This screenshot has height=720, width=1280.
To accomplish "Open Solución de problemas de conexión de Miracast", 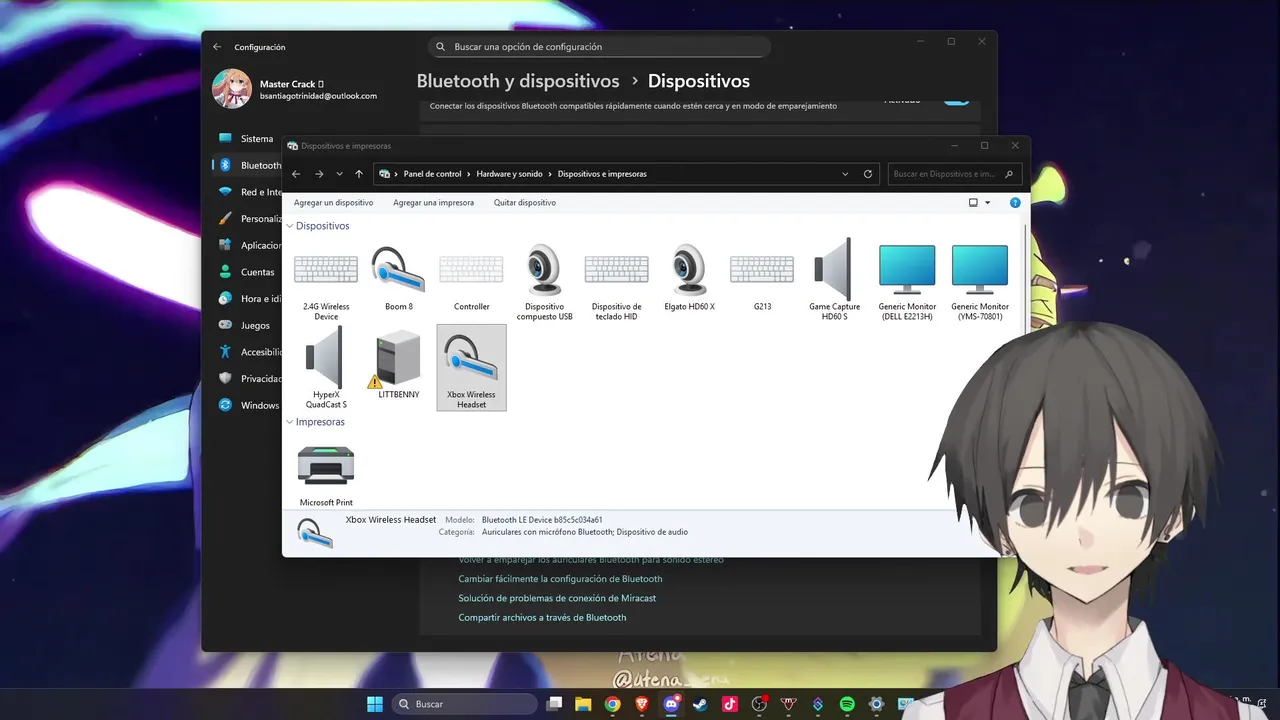I will pos(557,598).
